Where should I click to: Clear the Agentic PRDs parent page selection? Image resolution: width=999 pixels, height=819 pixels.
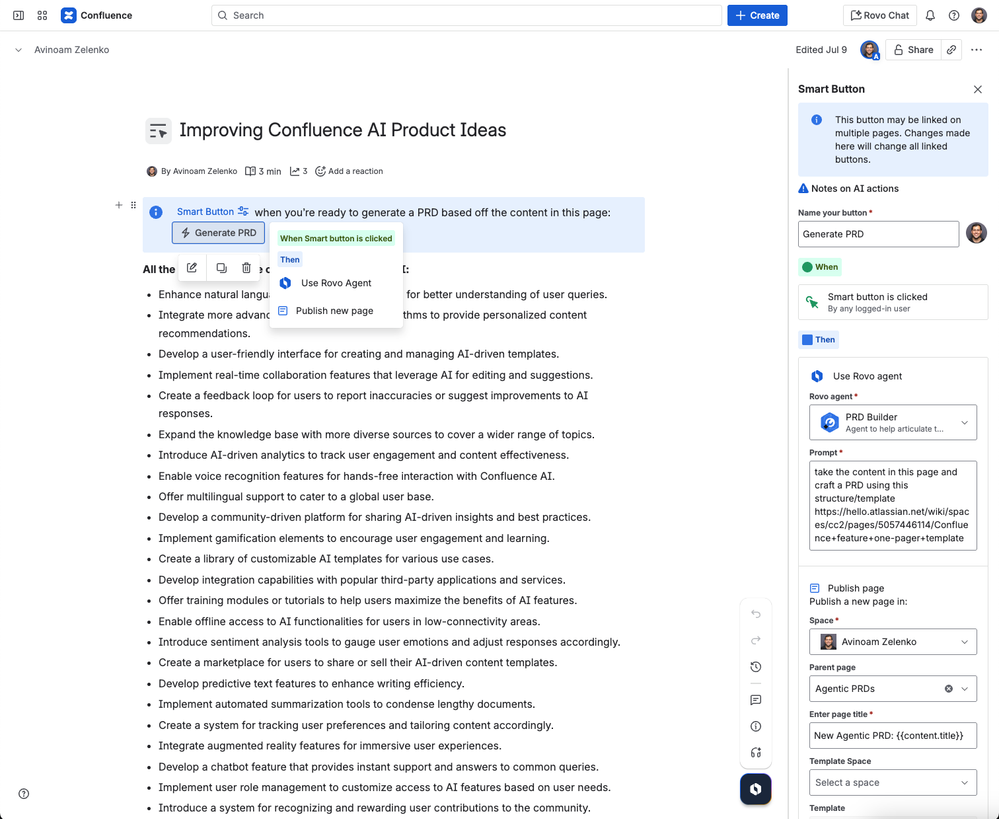click(949, 688)
